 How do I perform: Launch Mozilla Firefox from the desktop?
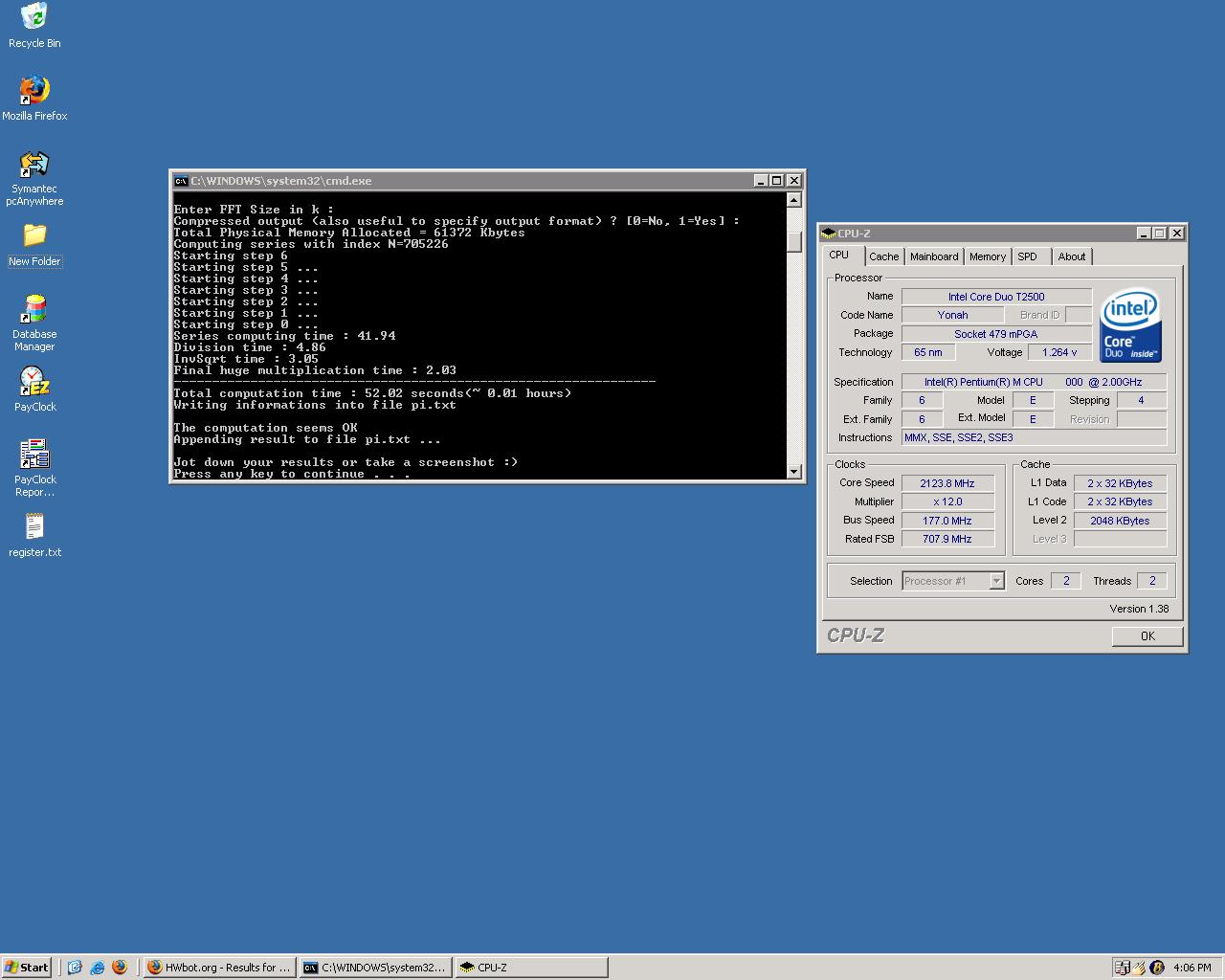34,91
